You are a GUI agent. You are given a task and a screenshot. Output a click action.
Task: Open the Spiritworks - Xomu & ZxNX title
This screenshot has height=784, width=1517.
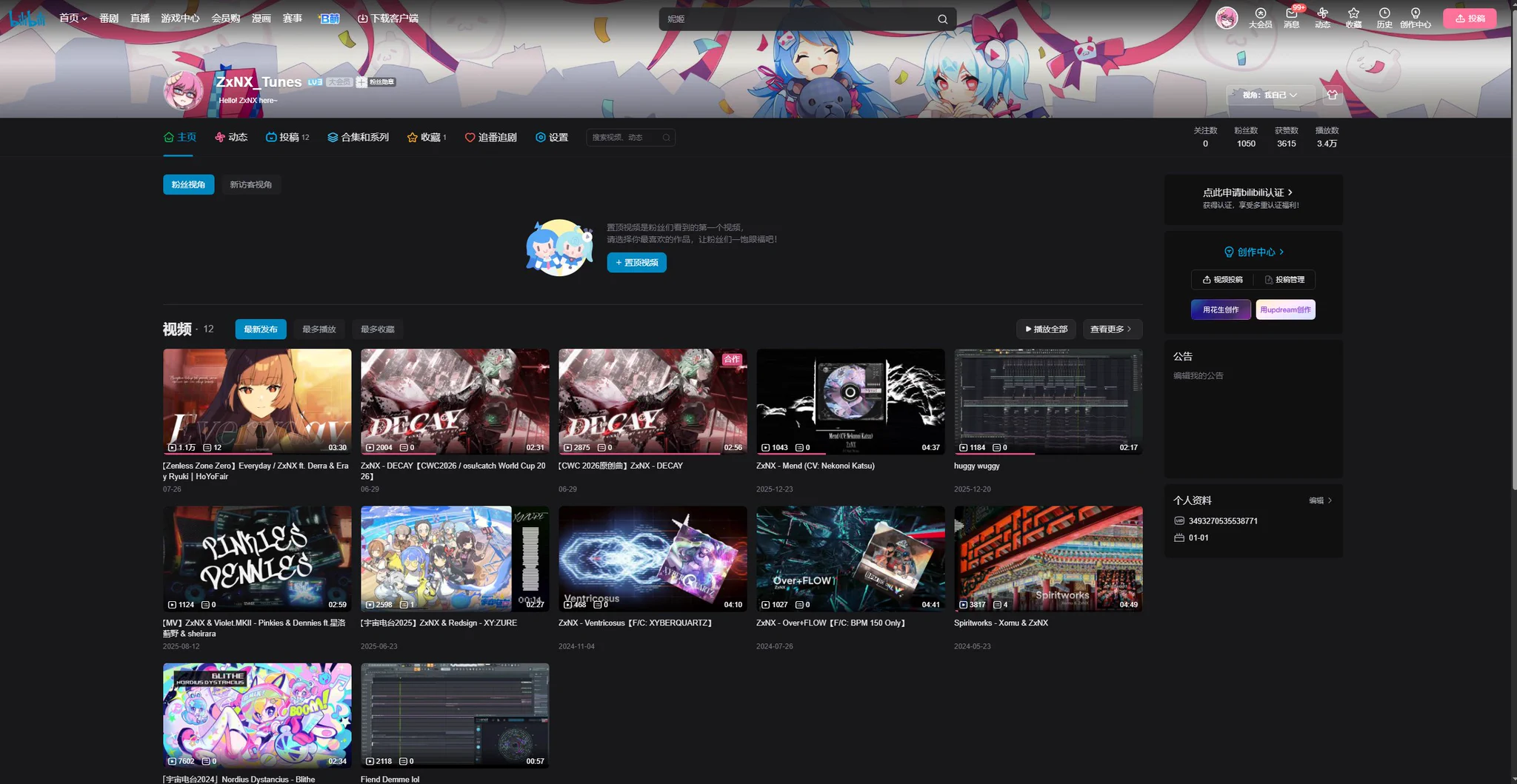pyautogui.click(x=1001, y=623)
